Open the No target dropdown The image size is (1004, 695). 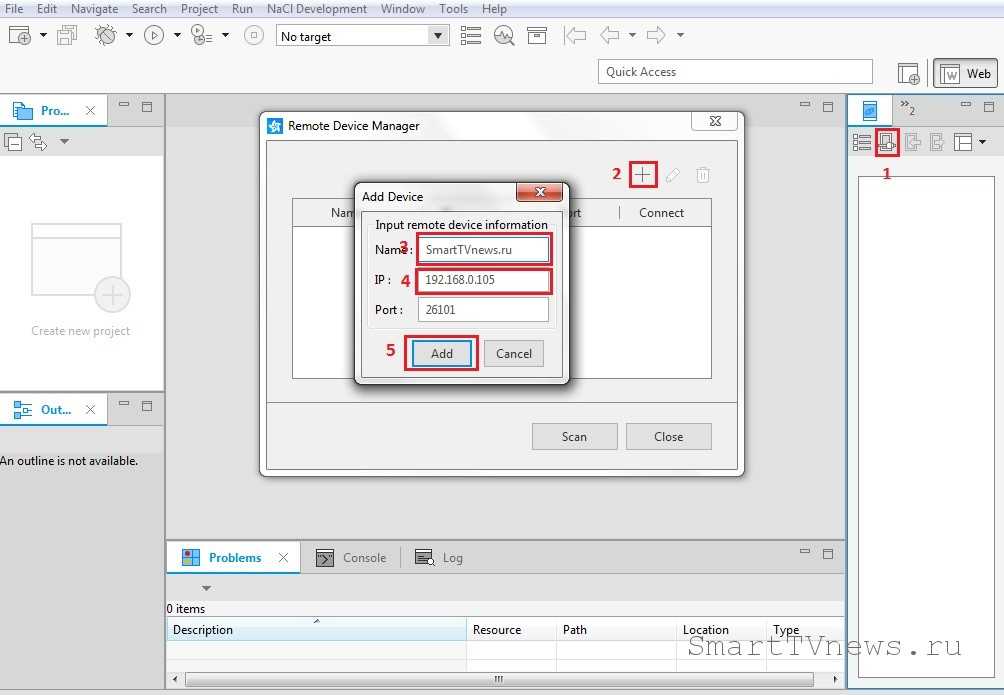click(x=437, y=36)
